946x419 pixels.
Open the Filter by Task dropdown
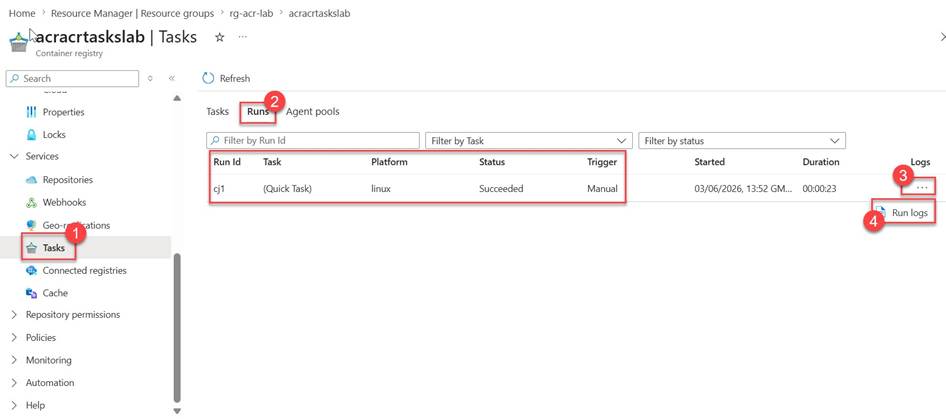click(529, 141)
